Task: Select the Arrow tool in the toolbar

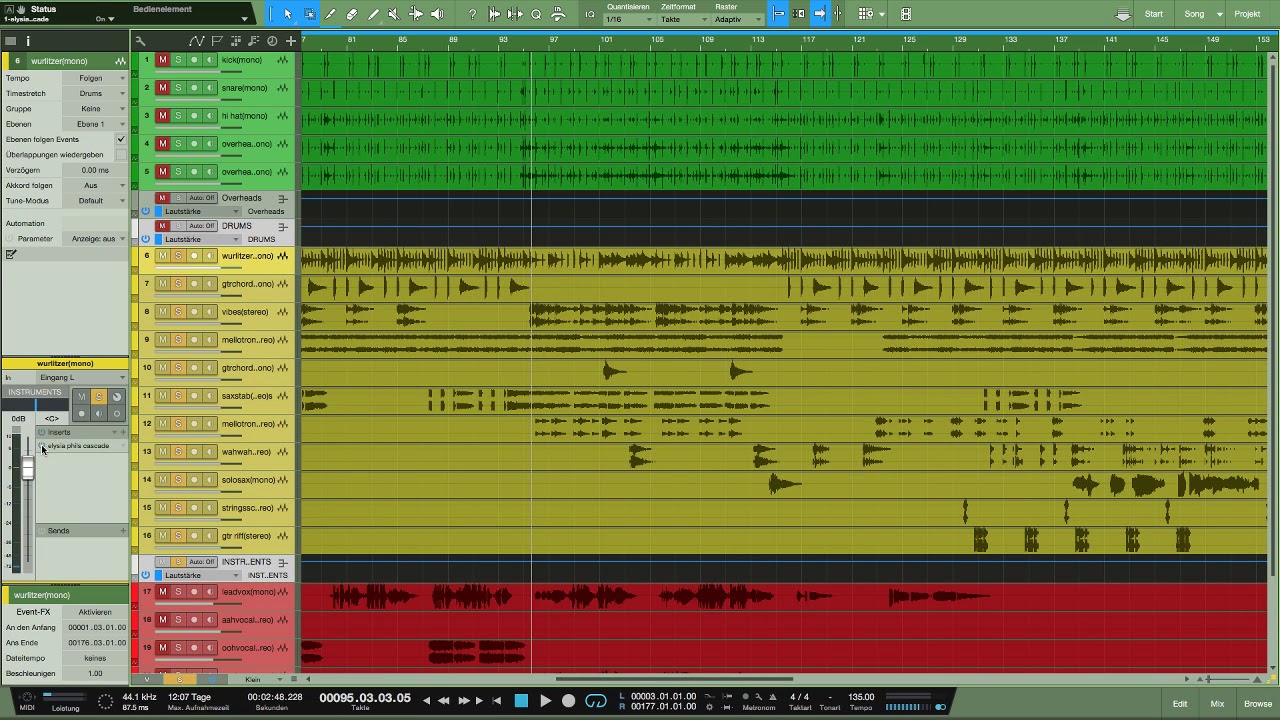Action: click(x=287, y=14)
